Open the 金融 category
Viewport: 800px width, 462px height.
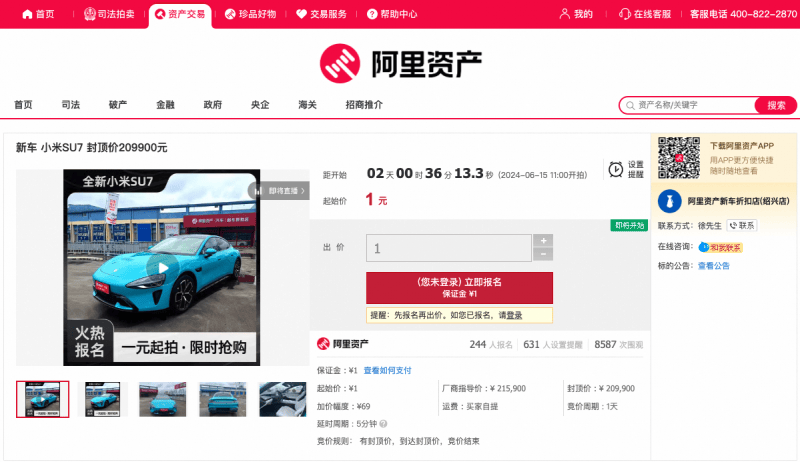(x=165, y=105)
